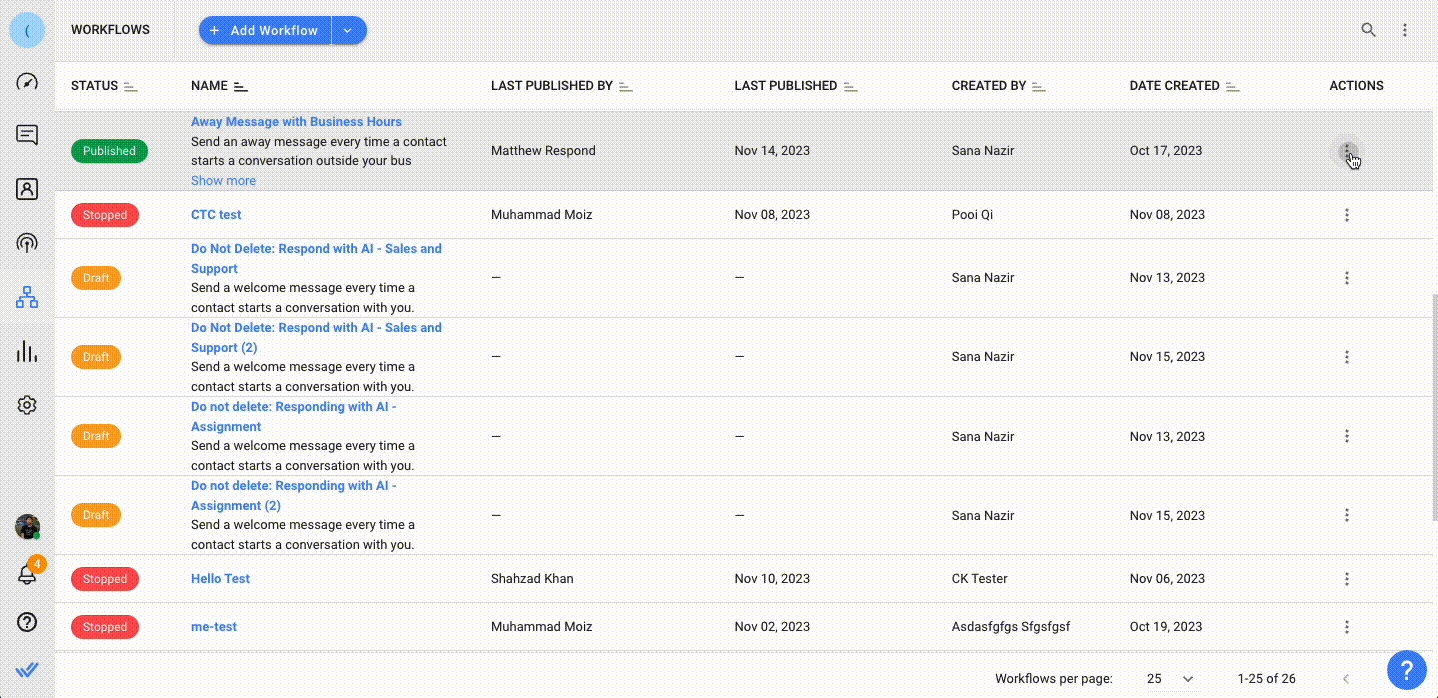Click the vertical scrollbar on the table

click(1432, 400)
